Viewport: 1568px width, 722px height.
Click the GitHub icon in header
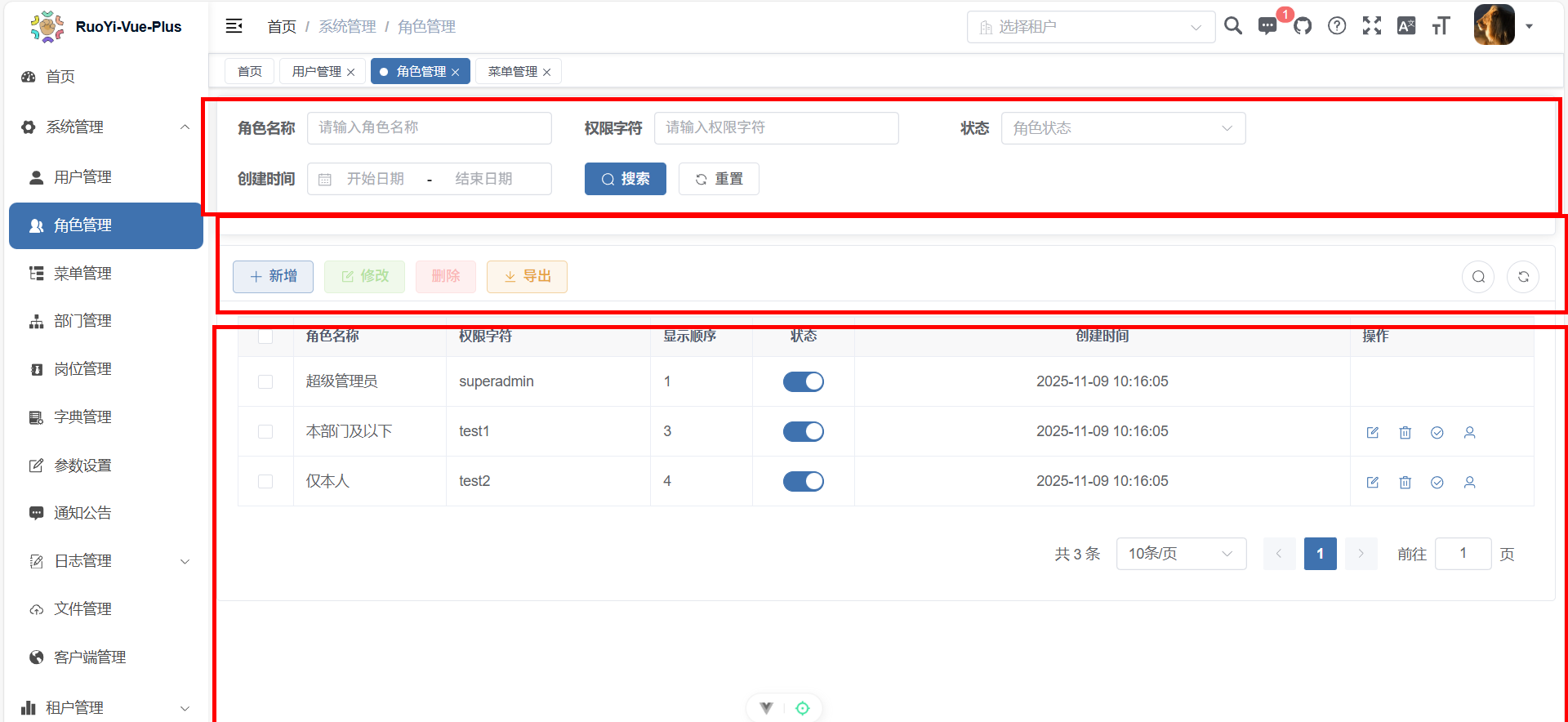pos(1303,26)
